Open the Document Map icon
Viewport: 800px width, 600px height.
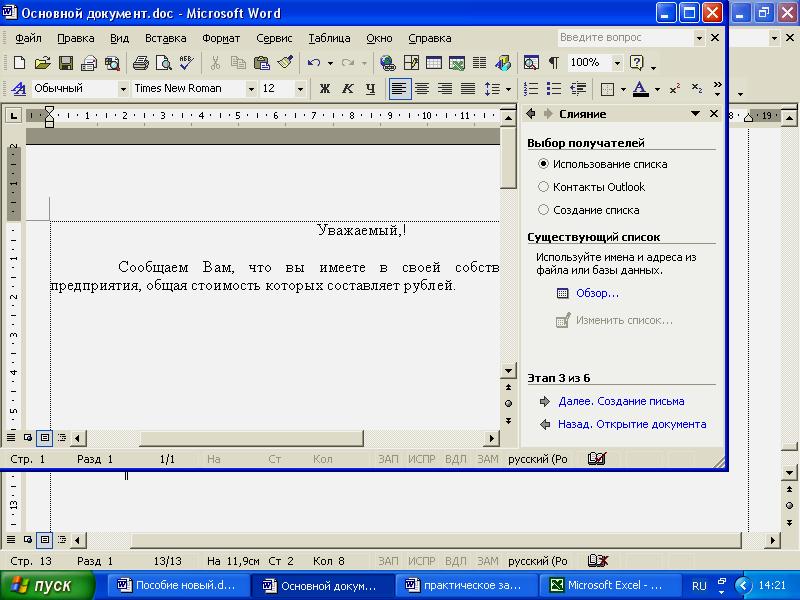pyautogui.click(x=531, y=63)
